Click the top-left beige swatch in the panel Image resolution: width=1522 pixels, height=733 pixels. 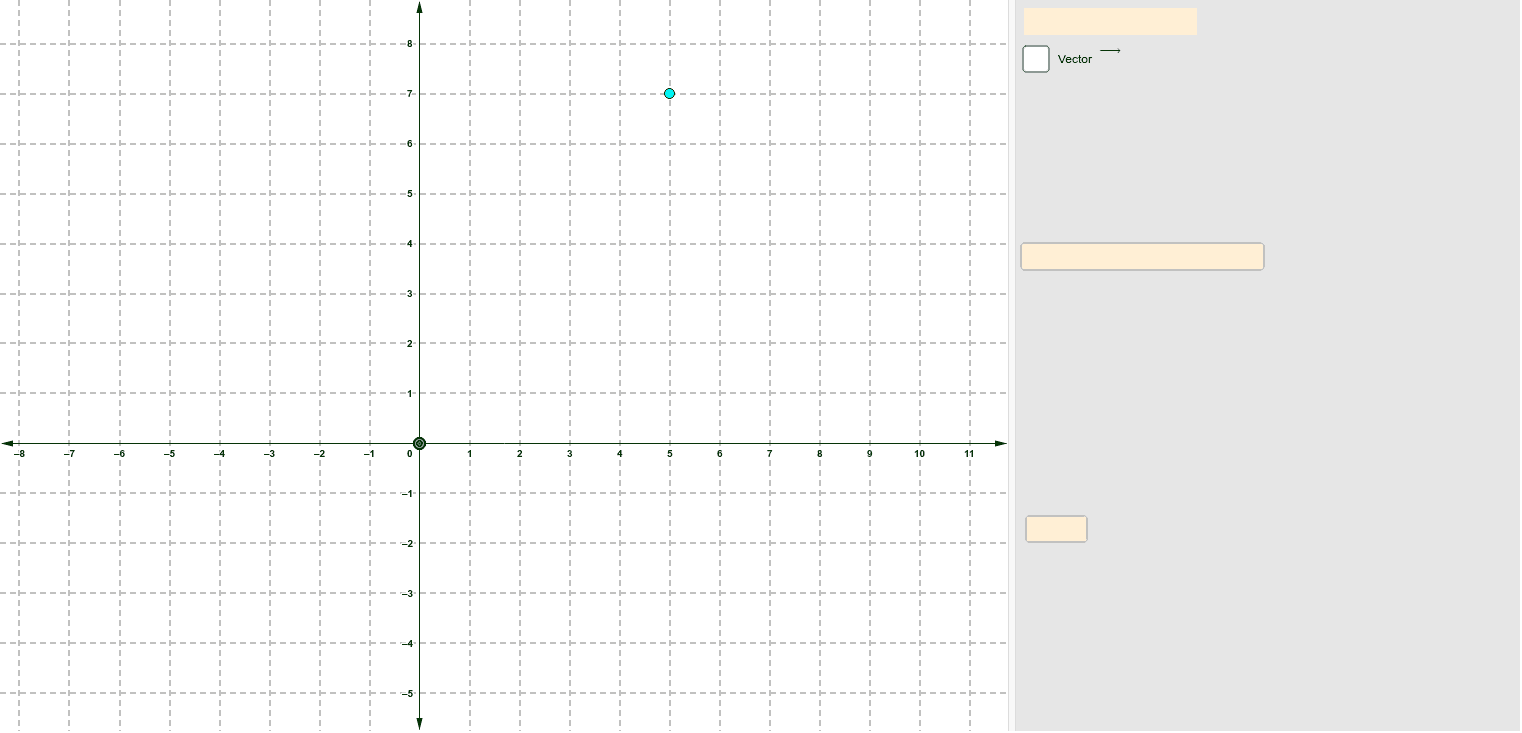point(1110,20)
